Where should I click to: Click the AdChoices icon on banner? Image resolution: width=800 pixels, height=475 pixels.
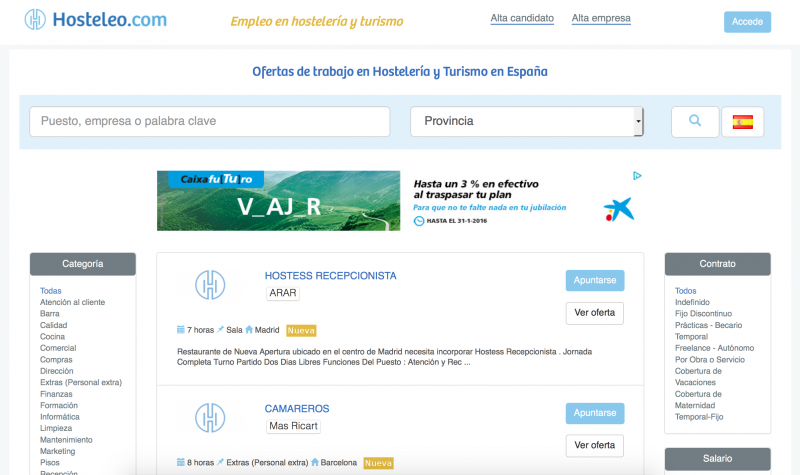637,176
